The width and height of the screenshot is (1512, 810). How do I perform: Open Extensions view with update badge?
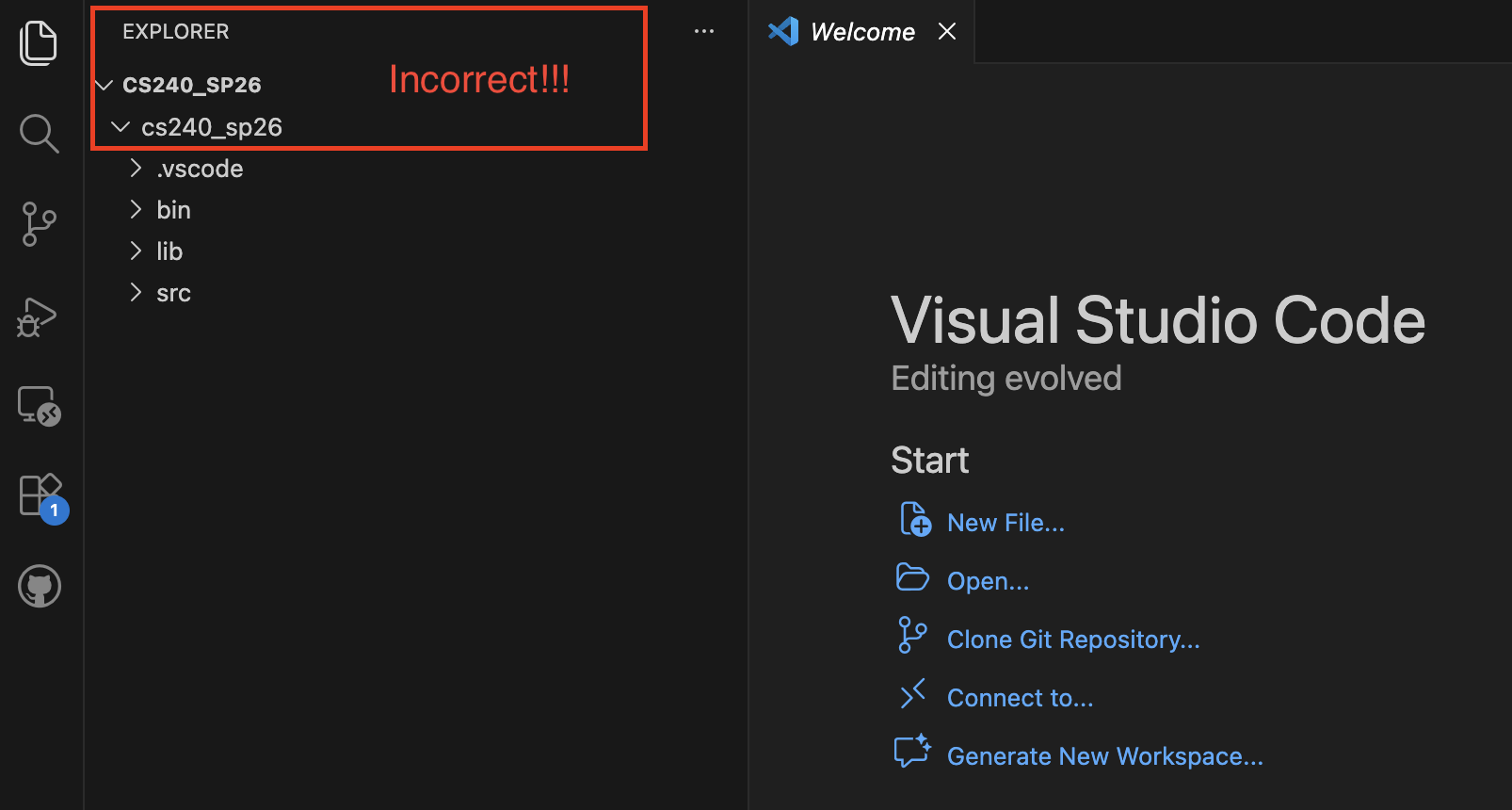pos(40,495)
